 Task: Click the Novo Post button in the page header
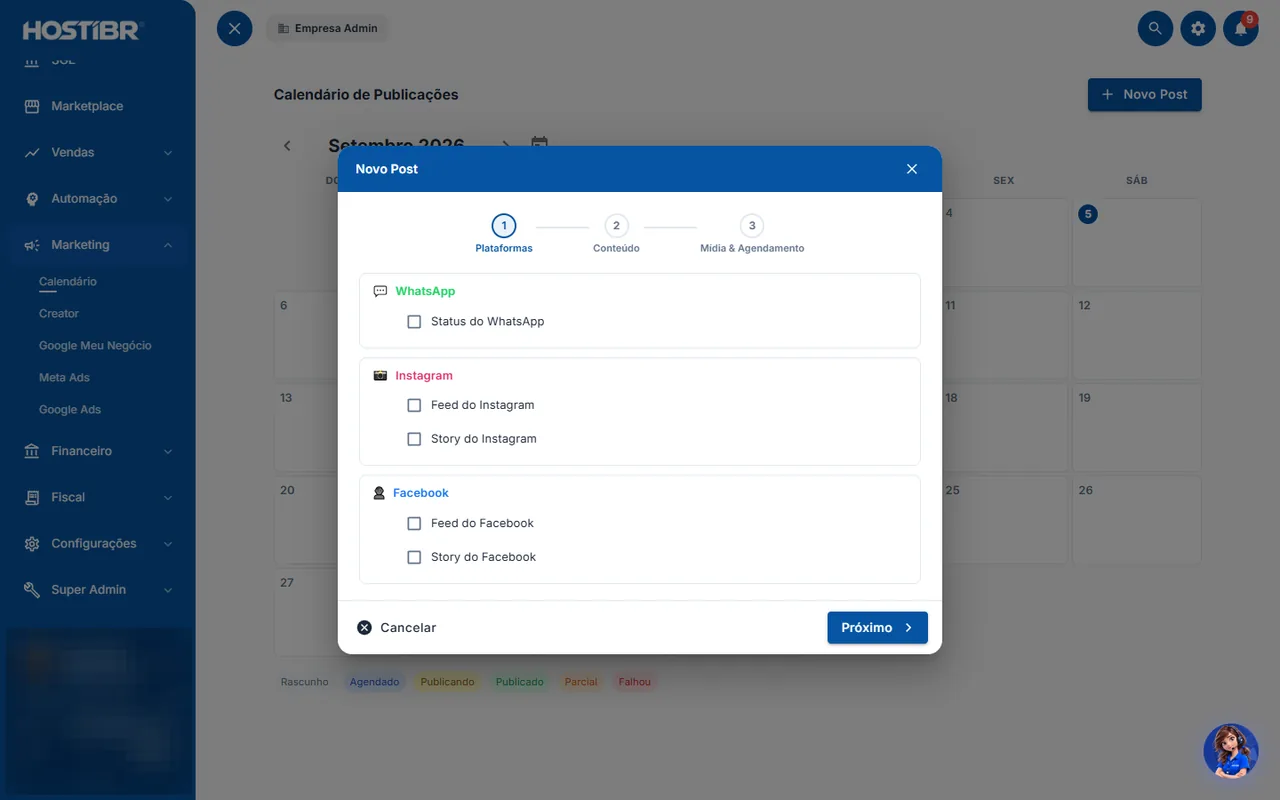coord(1144,95)
